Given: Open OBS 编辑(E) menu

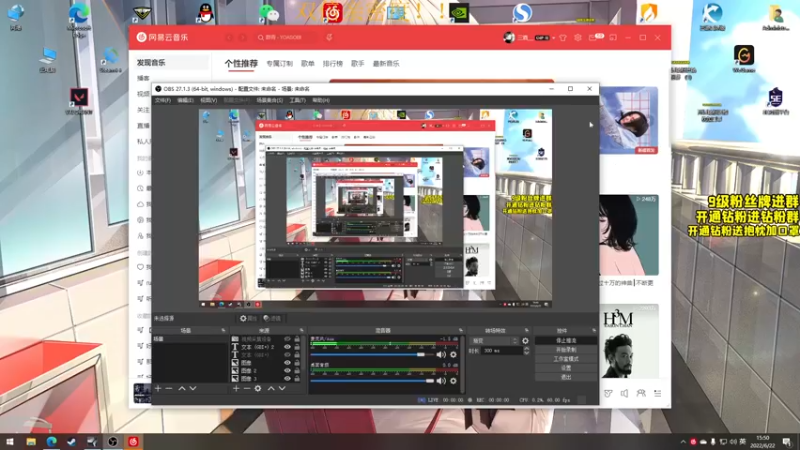Looking at the screenshot, I should [185, 101].
